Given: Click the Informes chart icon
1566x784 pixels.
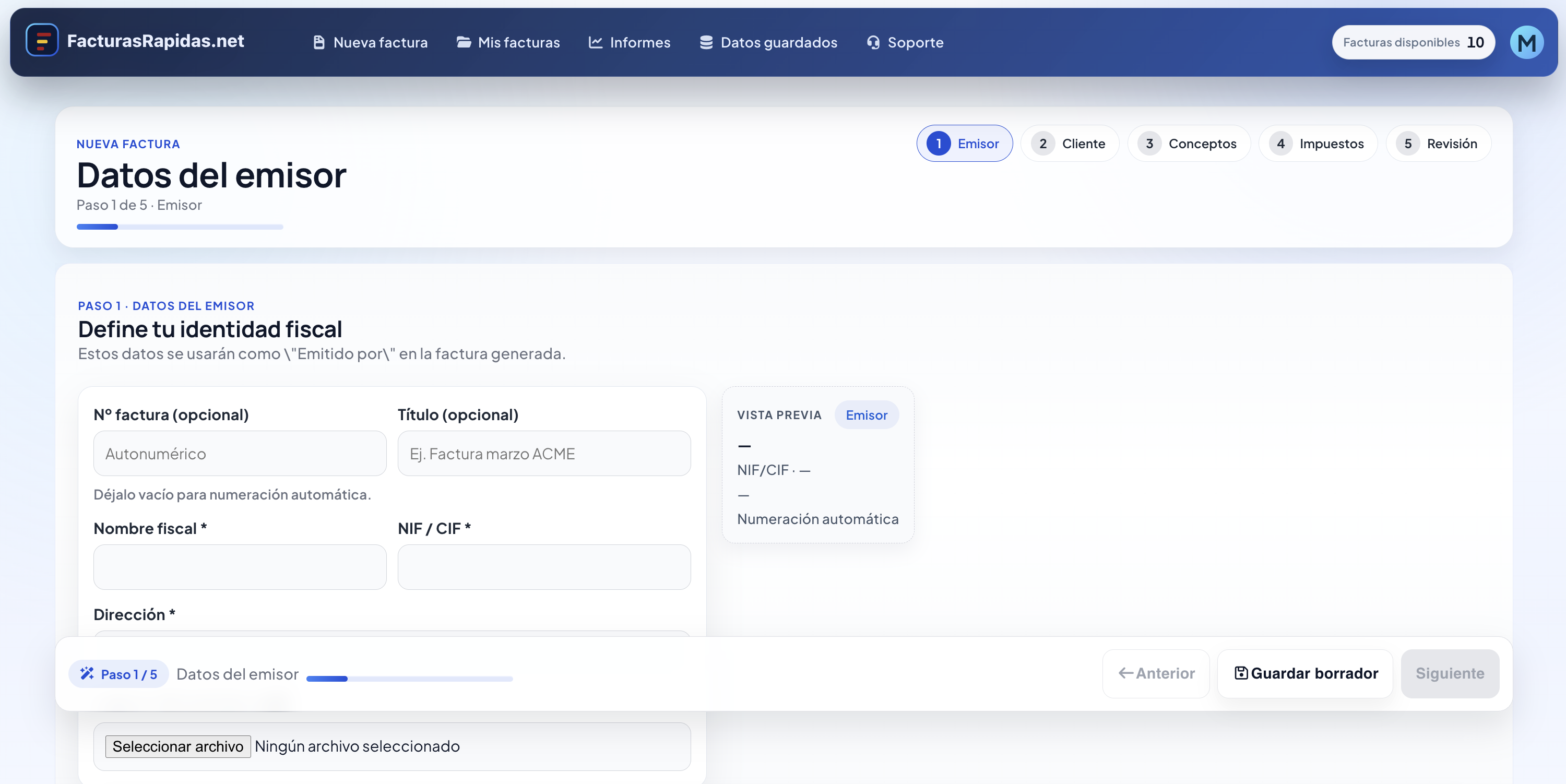Looking at the screenshot, I should [595, 43].
